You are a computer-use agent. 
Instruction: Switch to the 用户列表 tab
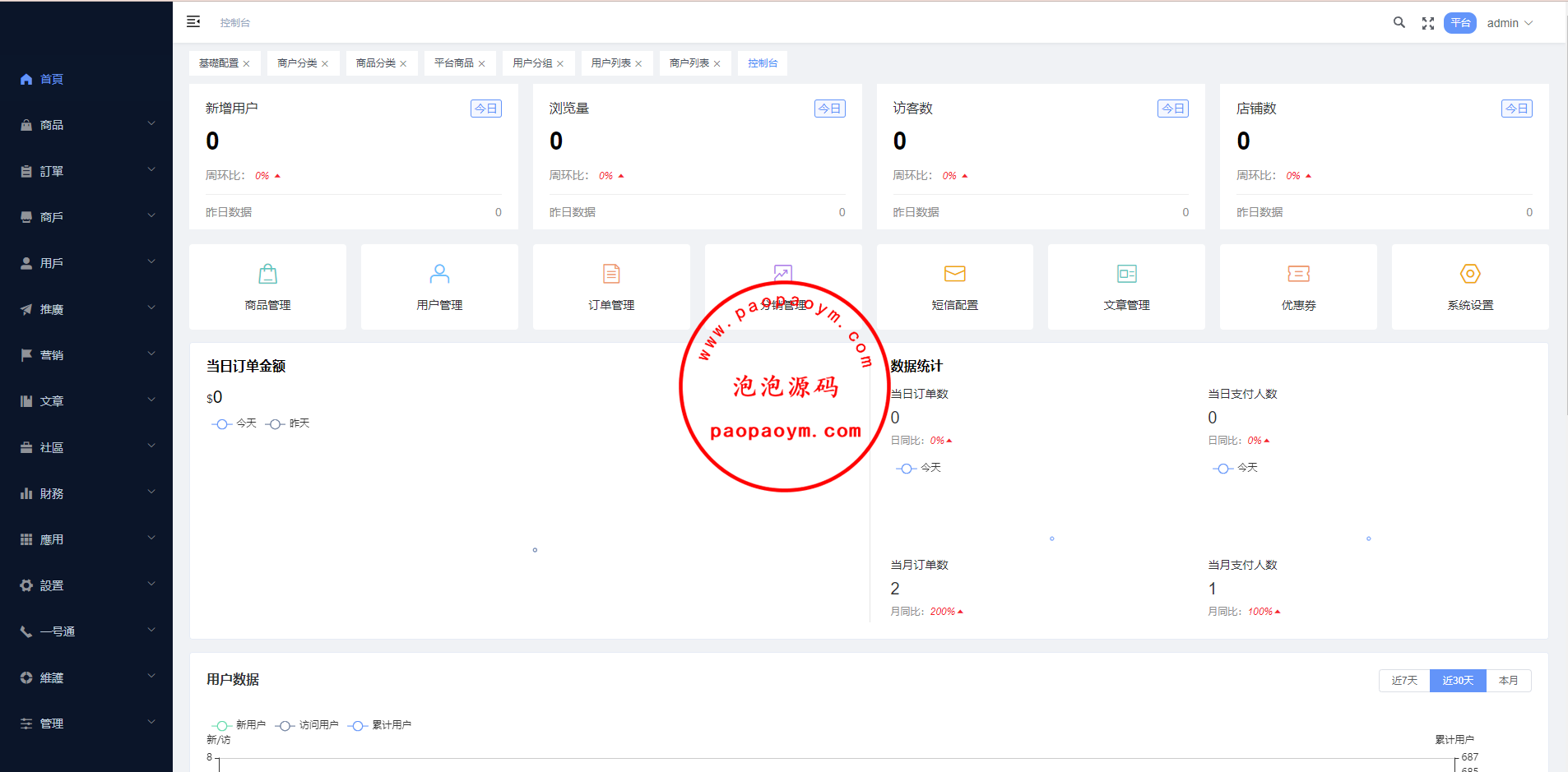610,63
